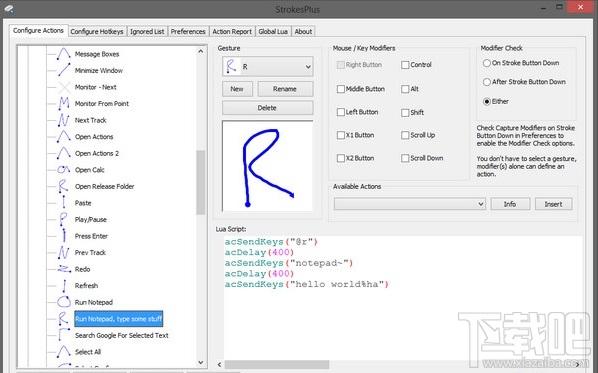
Task: Click the gesture icon beside Open Calc
Action: click(63, 169)
